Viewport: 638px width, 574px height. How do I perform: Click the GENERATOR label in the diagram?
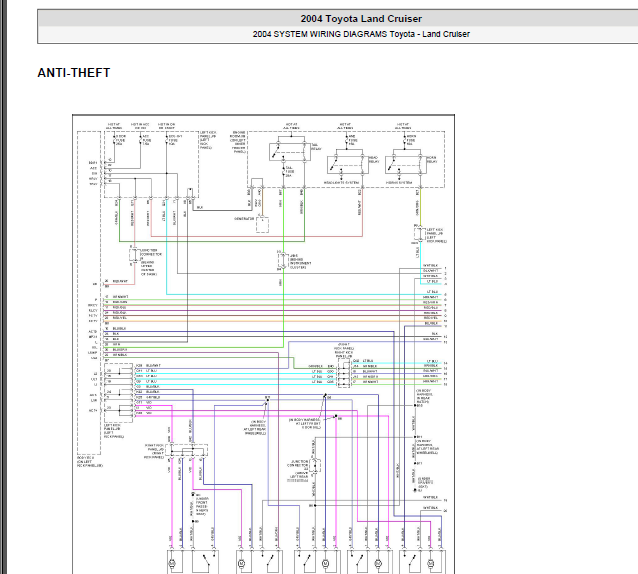click(x=244, y=219)
